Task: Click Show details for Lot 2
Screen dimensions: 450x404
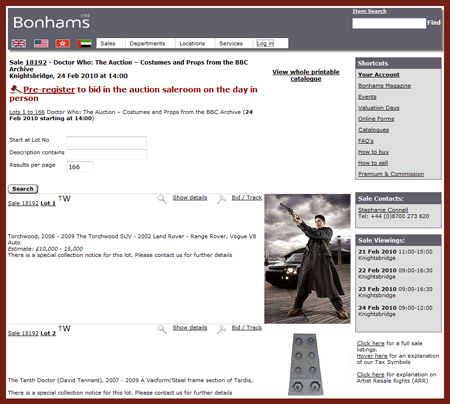Action: click(190, 328)
